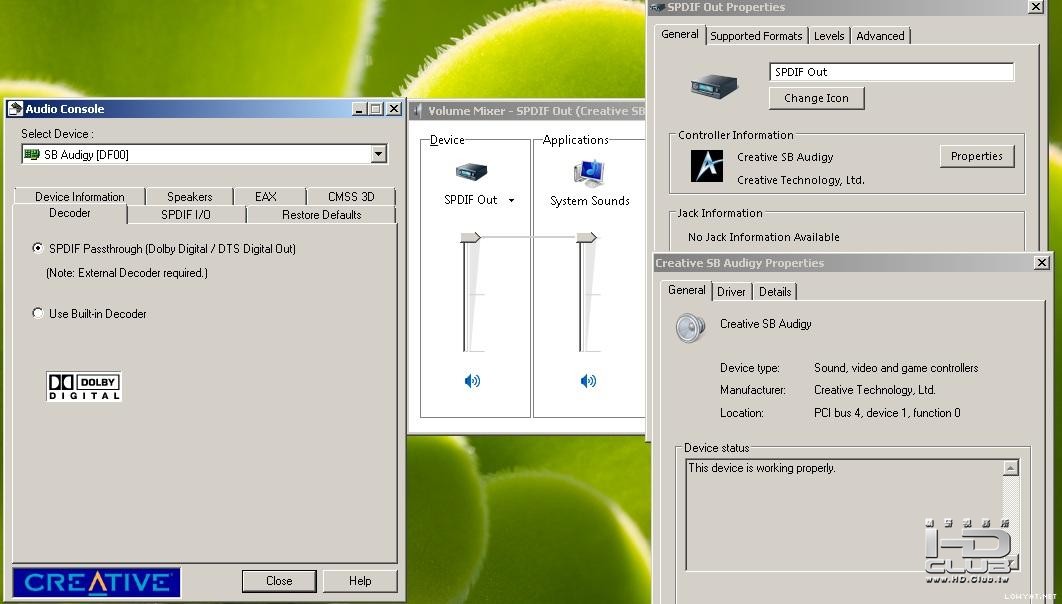Click 'PCI bus 4, device 1, function 0' text
Image resolution: width=1062 pixels, height=604 pixels.
pos(887,413)
